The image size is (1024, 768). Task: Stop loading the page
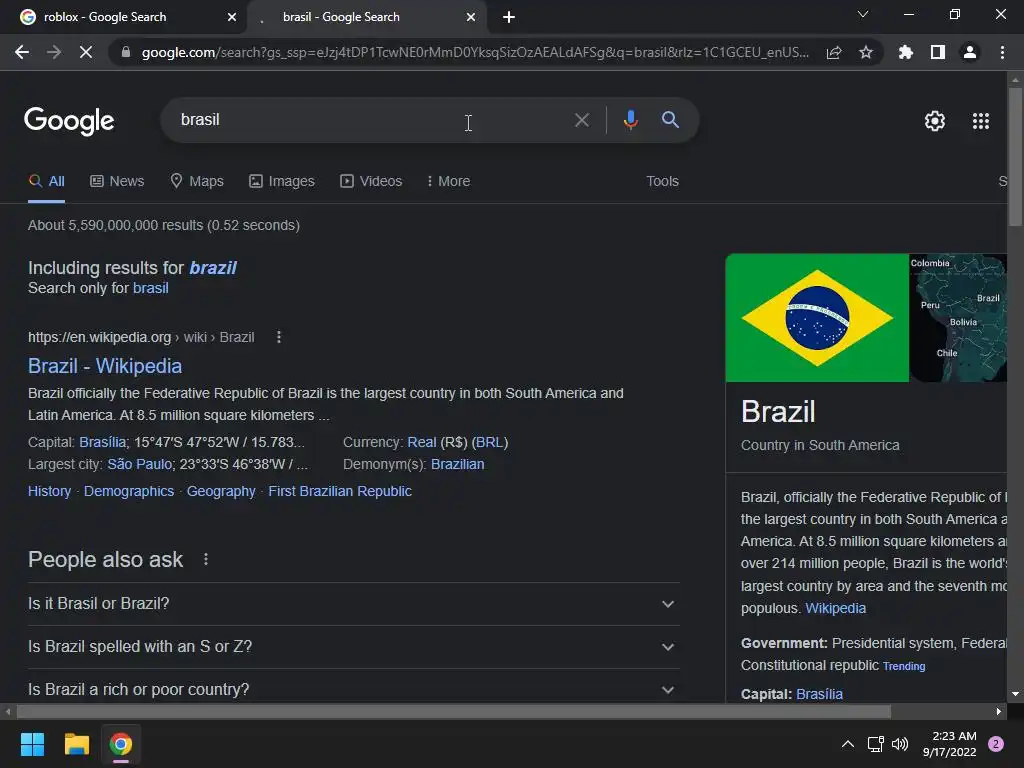point(86,52)
